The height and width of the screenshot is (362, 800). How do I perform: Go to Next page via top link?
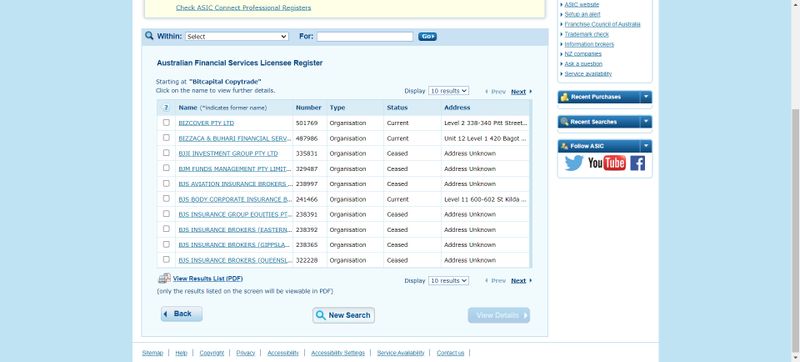click(518, 92)
